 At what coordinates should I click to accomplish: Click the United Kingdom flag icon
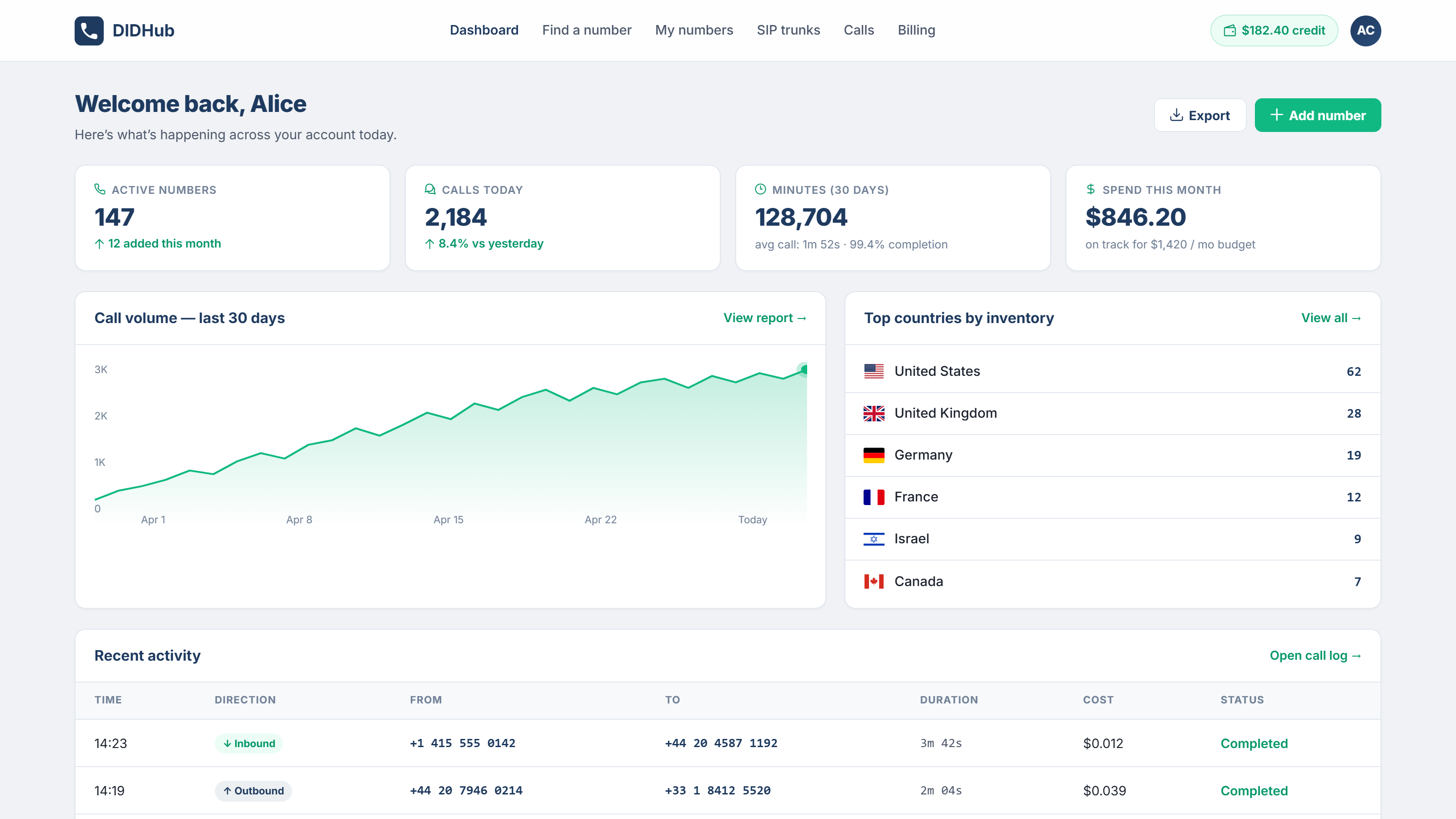(x=873, y=413)
